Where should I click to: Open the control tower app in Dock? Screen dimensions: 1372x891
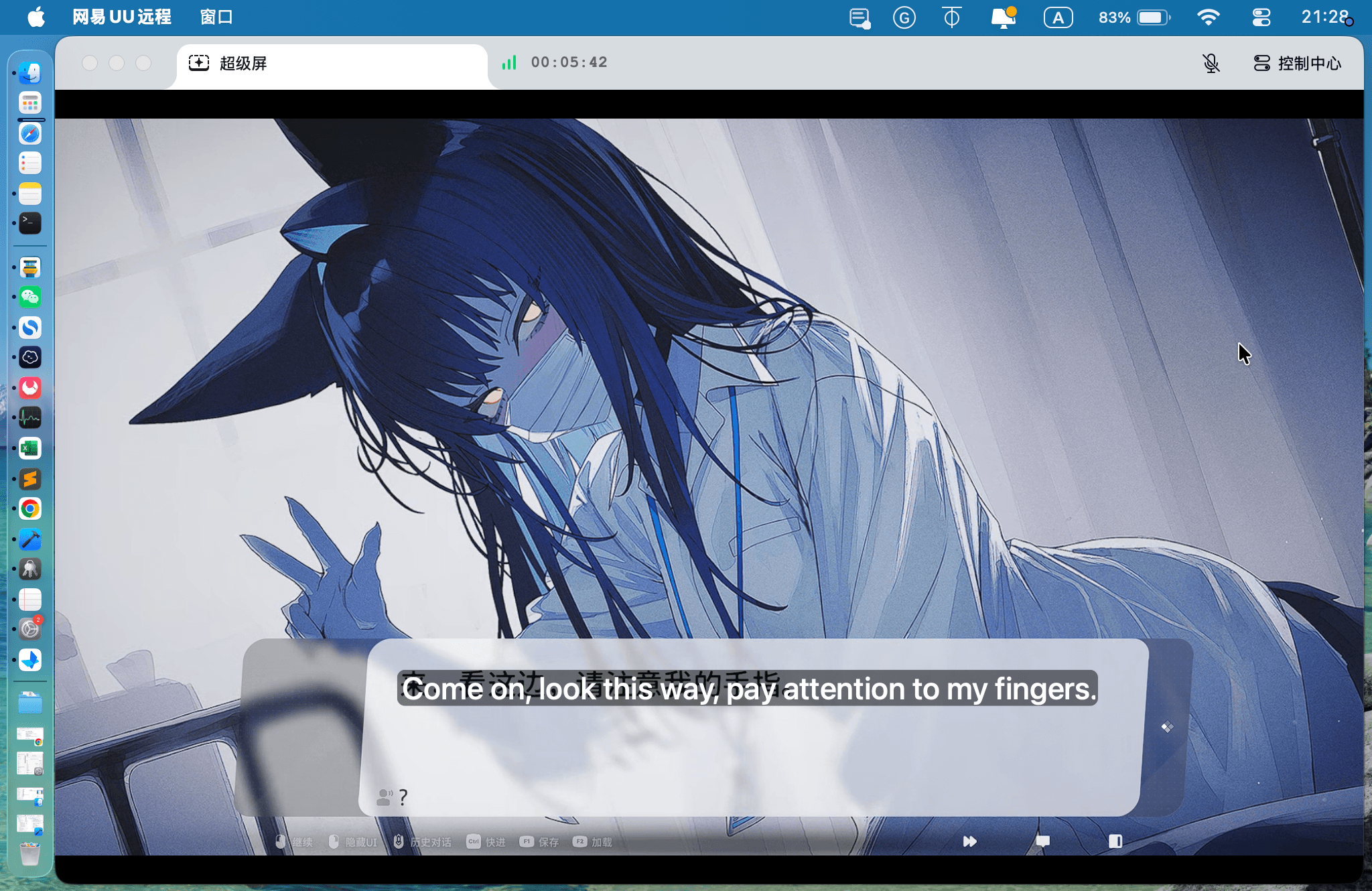30,267
